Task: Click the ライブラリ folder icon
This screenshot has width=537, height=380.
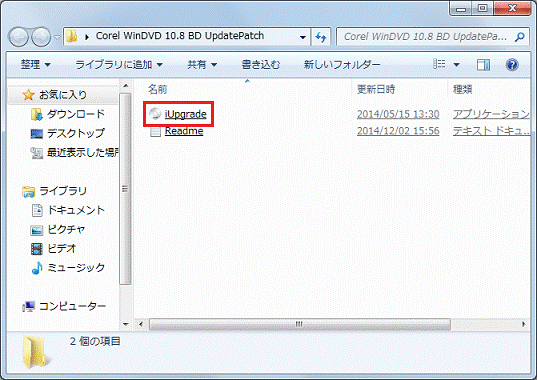Action: 28,192
